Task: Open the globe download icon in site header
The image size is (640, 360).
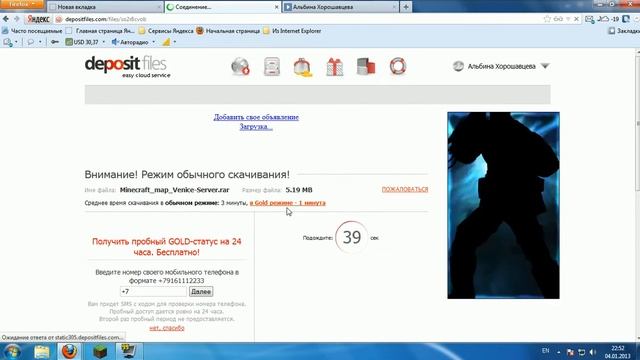Action: 240,67
